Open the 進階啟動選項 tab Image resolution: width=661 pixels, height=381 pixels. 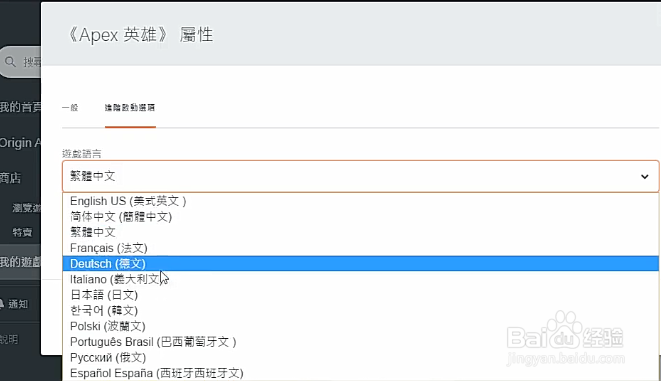click(130, 107)
